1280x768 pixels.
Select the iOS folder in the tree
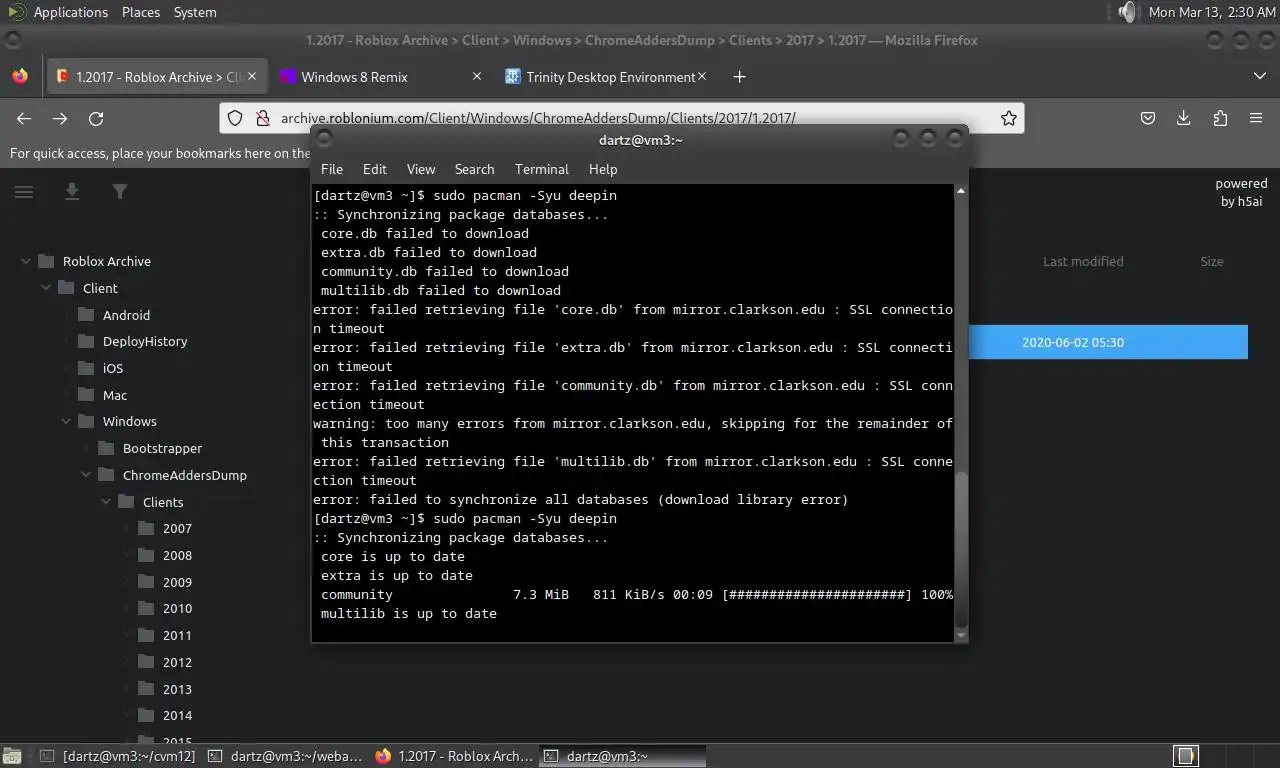[113, 368]
